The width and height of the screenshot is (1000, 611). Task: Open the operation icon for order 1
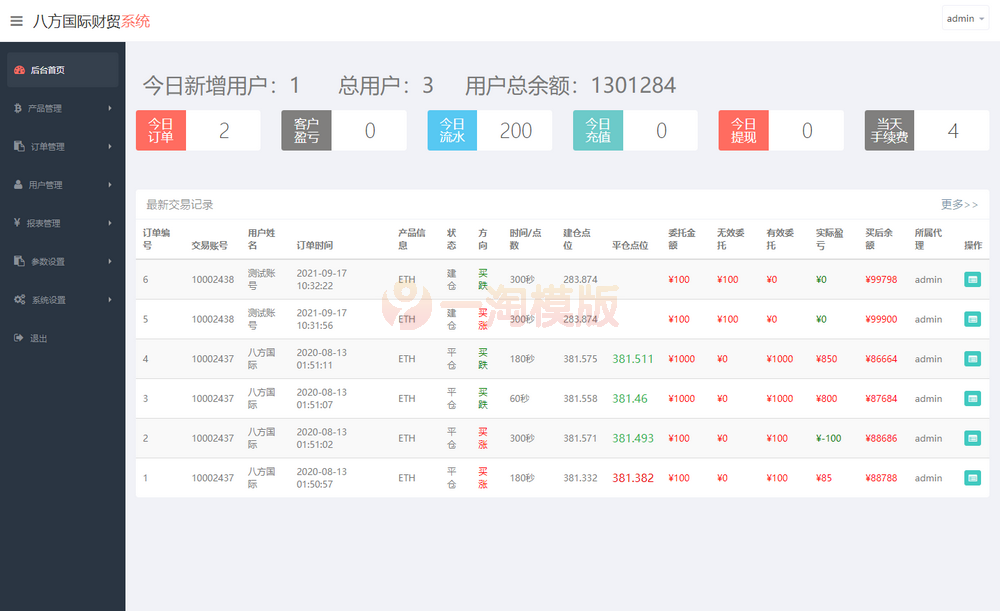tap(972, 478)
